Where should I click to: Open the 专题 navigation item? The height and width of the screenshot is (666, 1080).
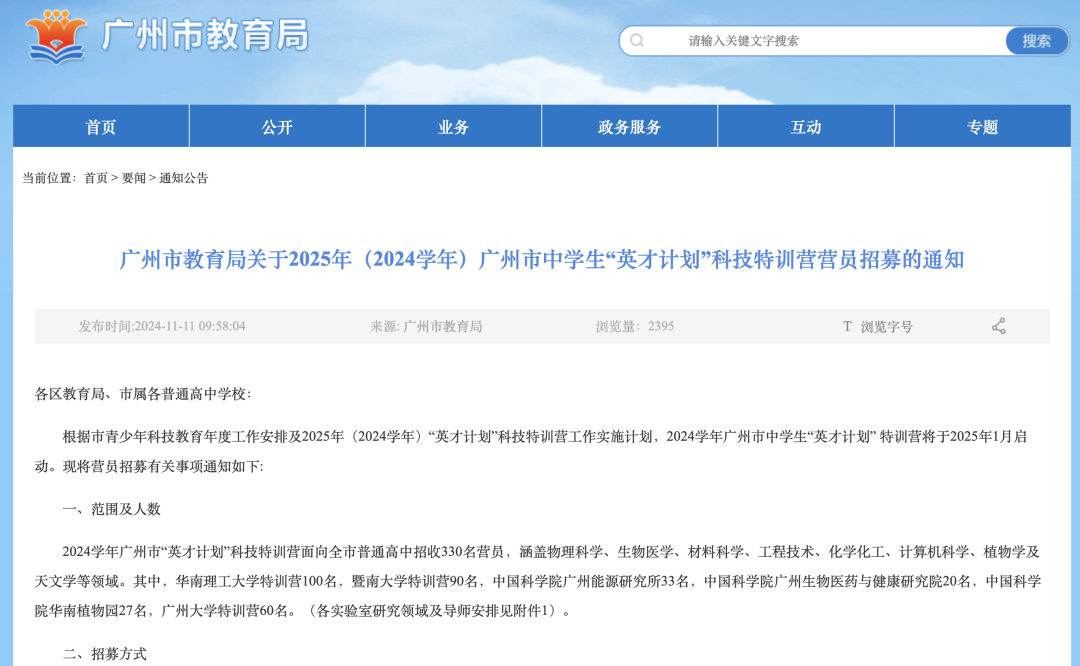pyautogui.click(x=982, y=127)
